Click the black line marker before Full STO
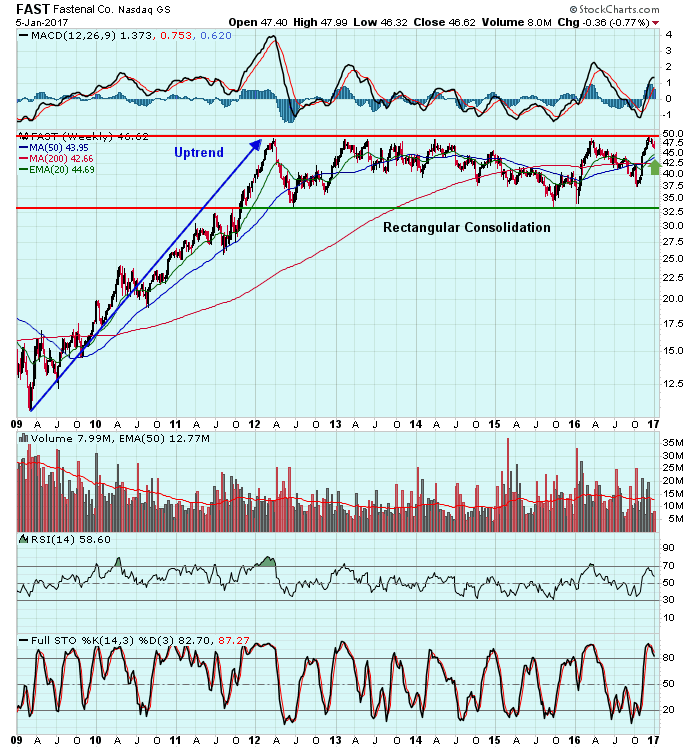The width and height of the screenshot is (700, 748). click(x=22, y=640)
